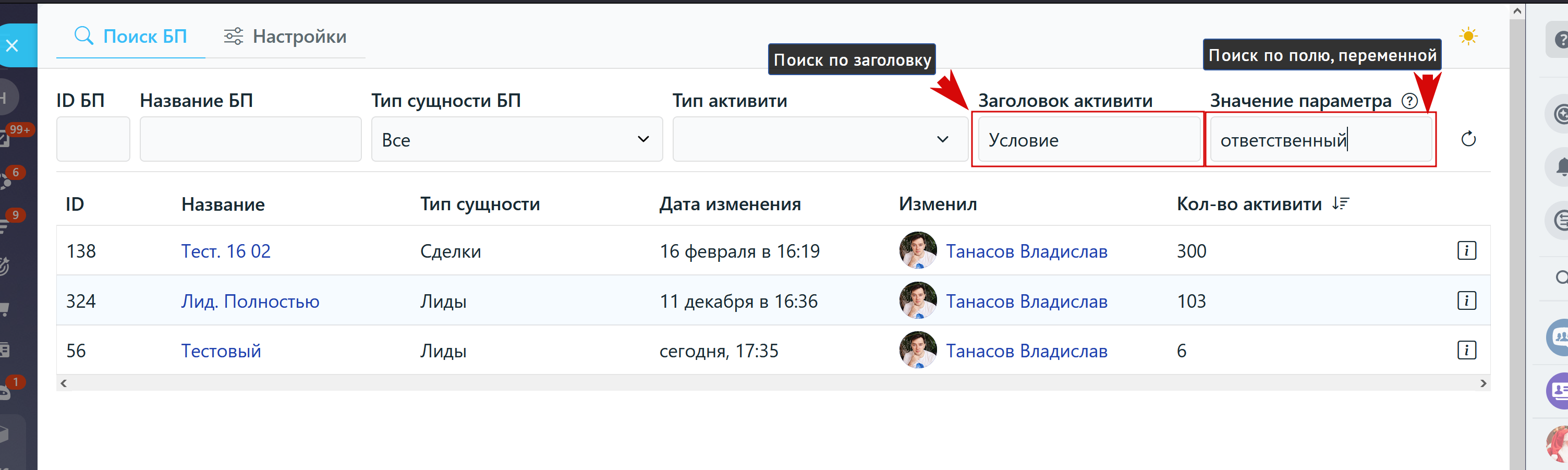Image resolution: width=1568 pixels, height=470 pixels.
Task: Open the Тестовый process link
Action: point(221,351)
